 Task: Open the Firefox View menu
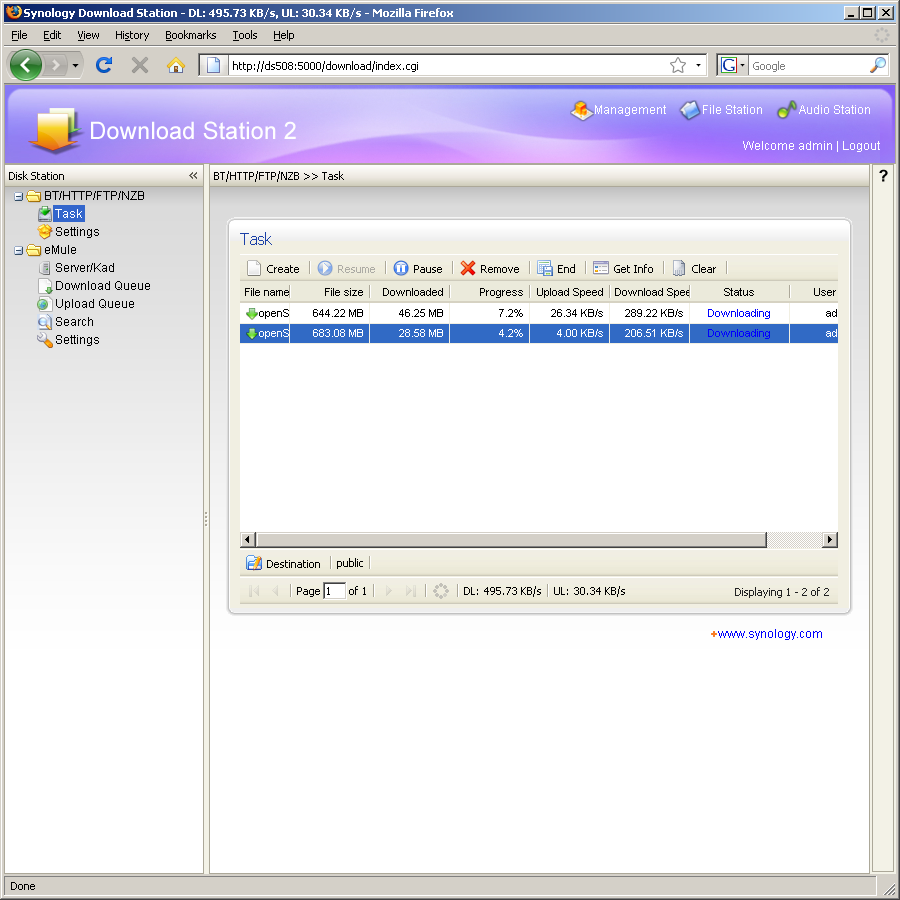(x=88, y=36)
